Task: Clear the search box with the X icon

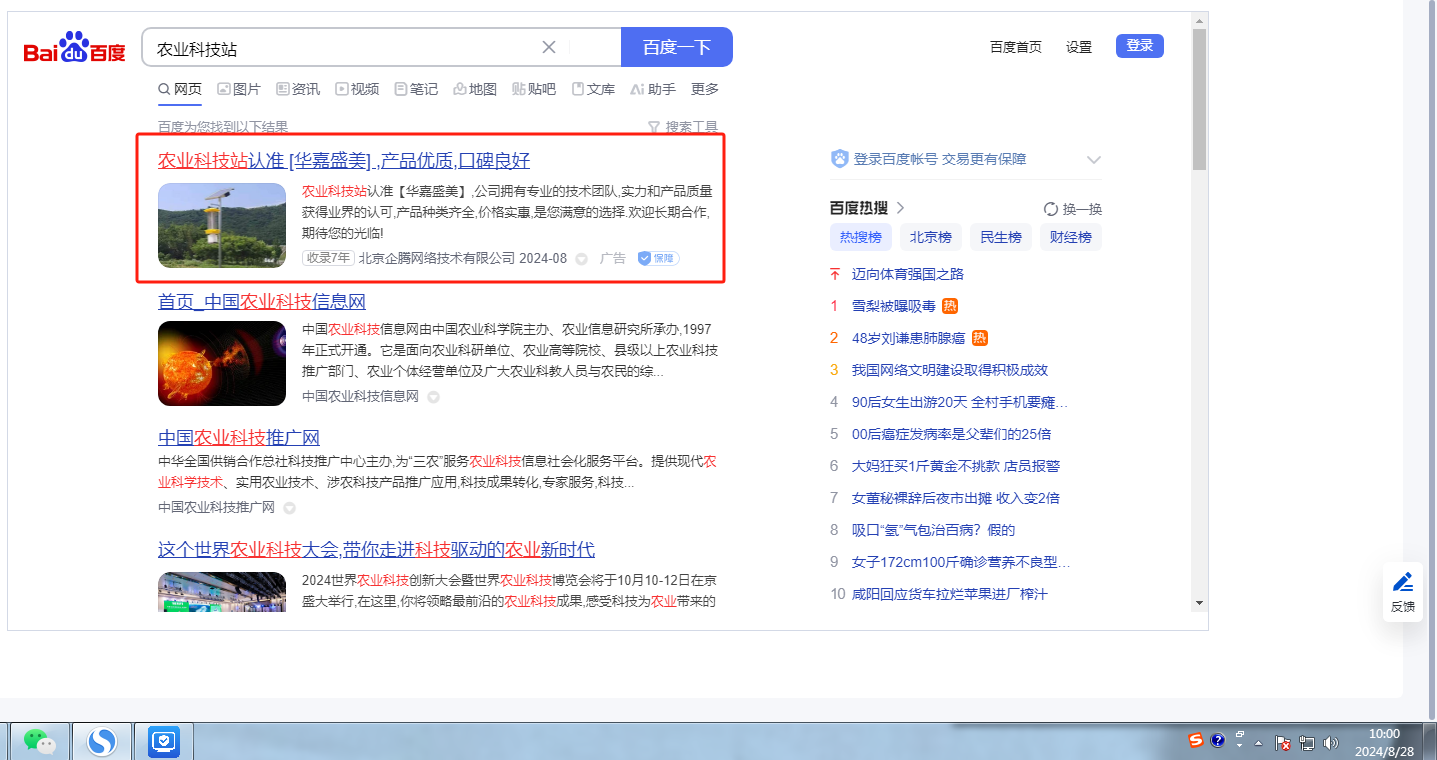Action: tap(549, 47)
